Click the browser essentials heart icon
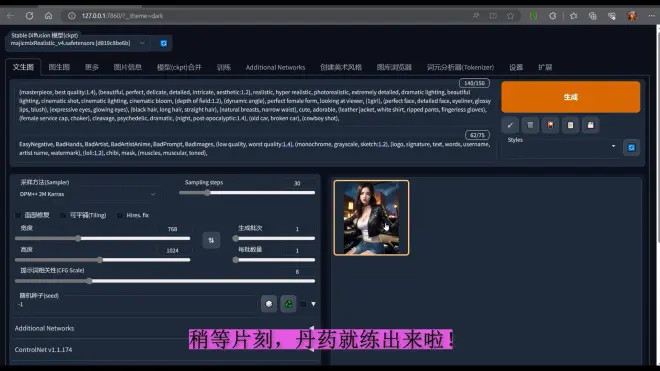660x371 pixels. click(612, 16)
